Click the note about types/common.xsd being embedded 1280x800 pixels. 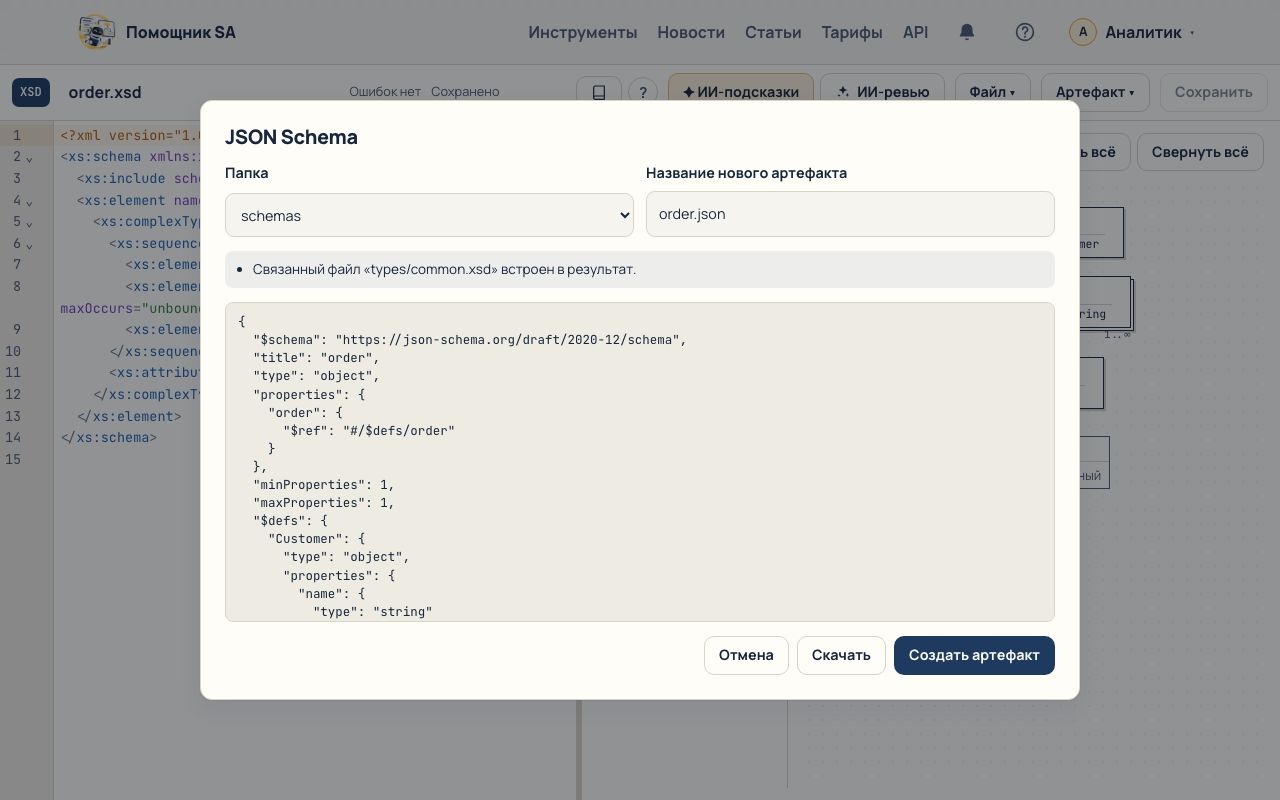(x=640, y=269)
